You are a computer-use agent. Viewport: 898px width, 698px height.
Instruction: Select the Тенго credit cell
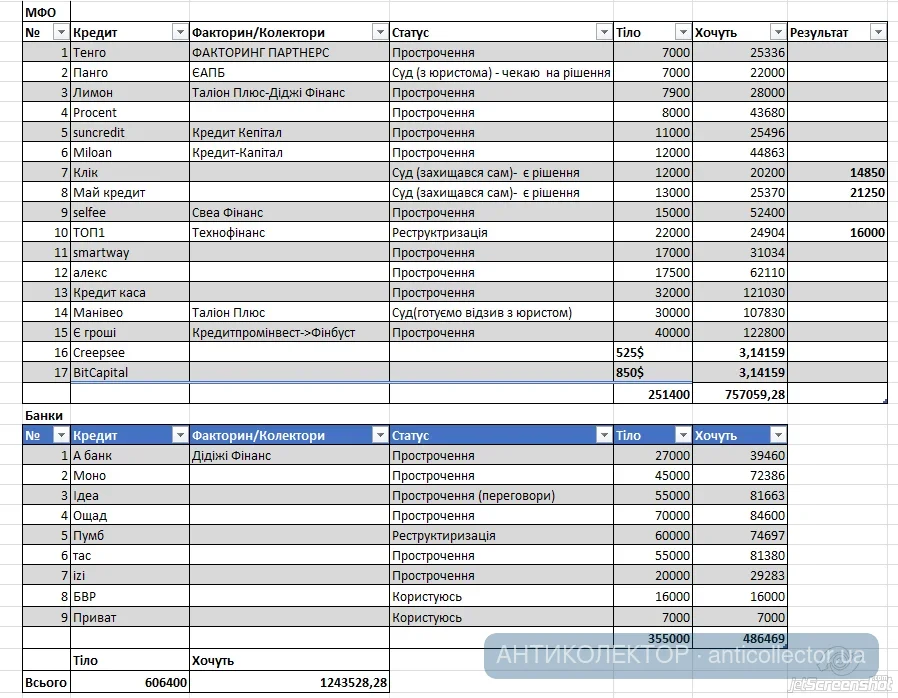130,52
